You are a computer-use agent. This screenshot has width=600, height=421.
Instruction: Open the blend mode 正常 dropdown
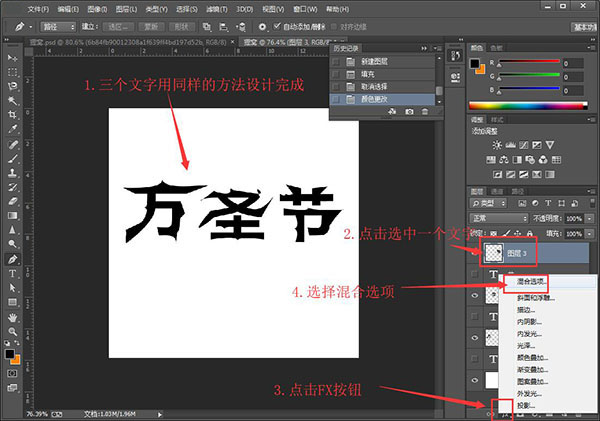499,219
